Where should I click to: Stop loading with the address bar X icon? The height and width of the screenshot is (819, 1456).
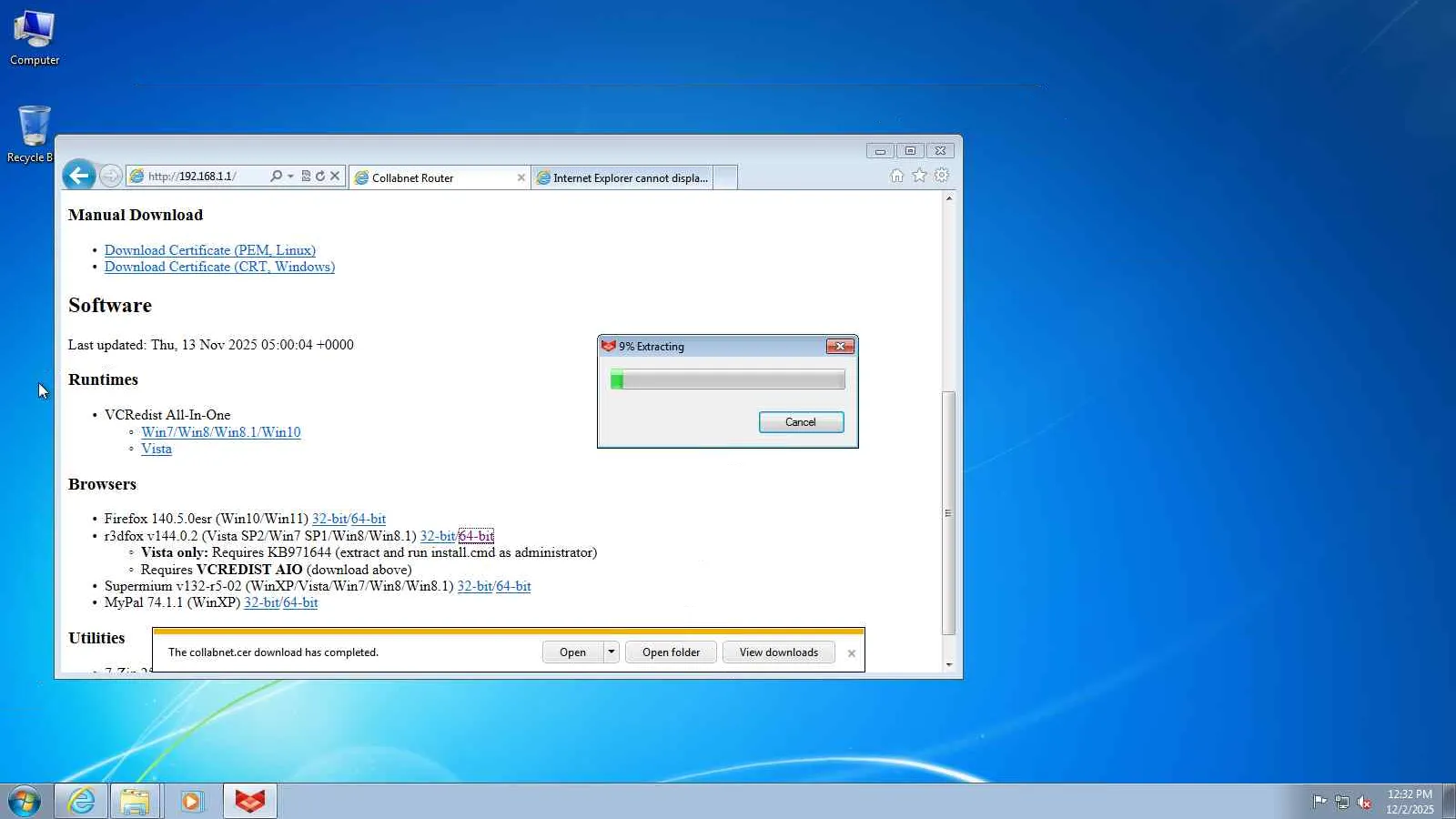tap(335, 176)
